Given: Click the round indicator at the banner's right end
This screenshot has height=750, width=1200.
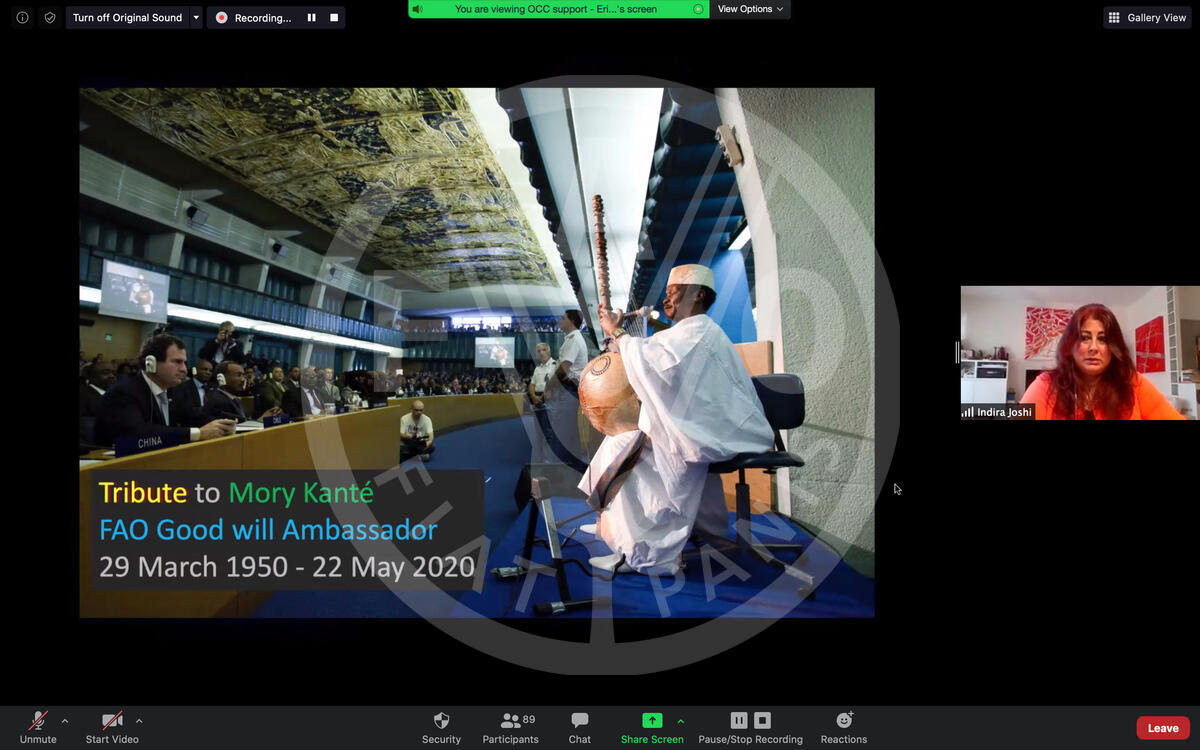Looking at the screenshot, I should 698,9.
